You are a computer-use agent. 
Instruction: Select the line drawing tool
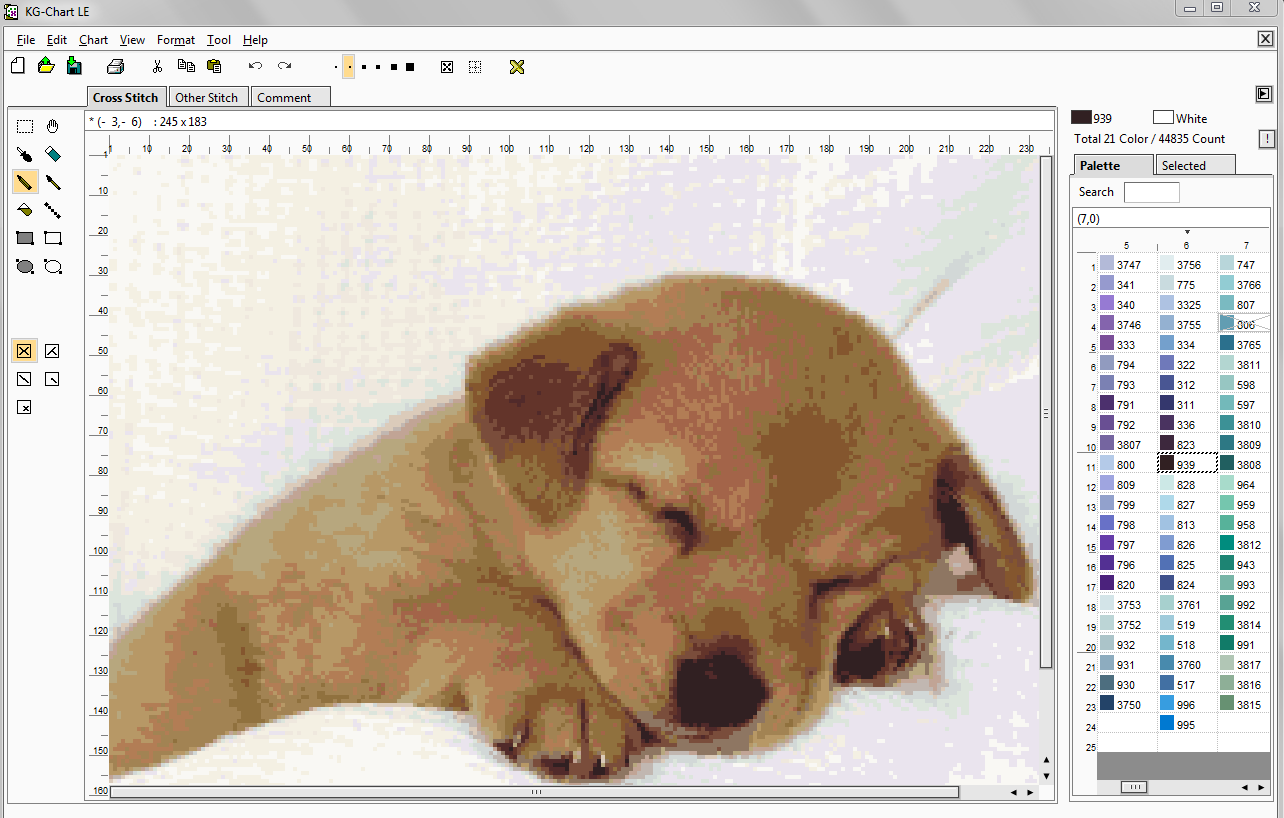point(53,210)
